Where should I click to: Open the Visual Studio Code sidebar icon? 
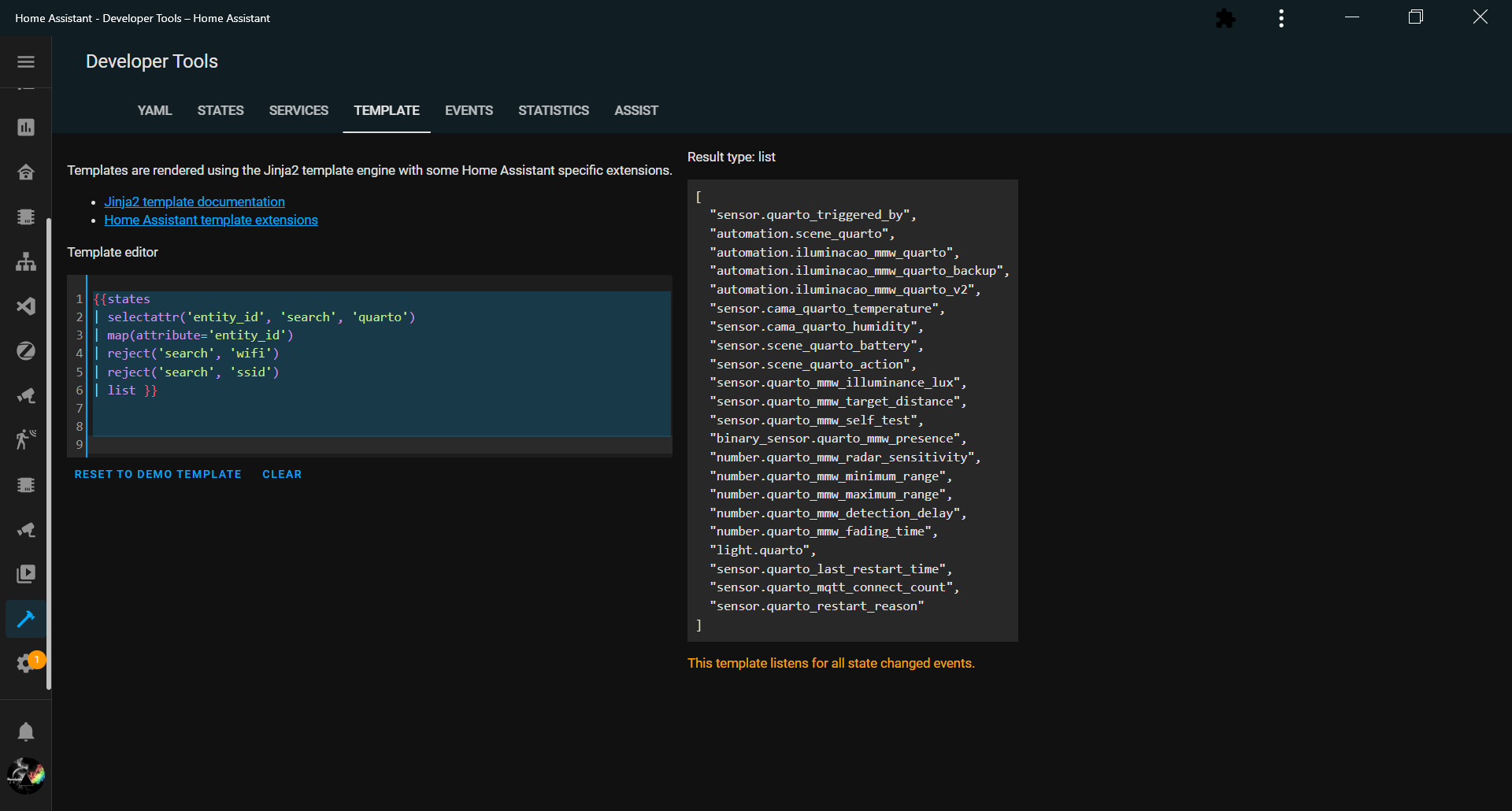[26, 306]
